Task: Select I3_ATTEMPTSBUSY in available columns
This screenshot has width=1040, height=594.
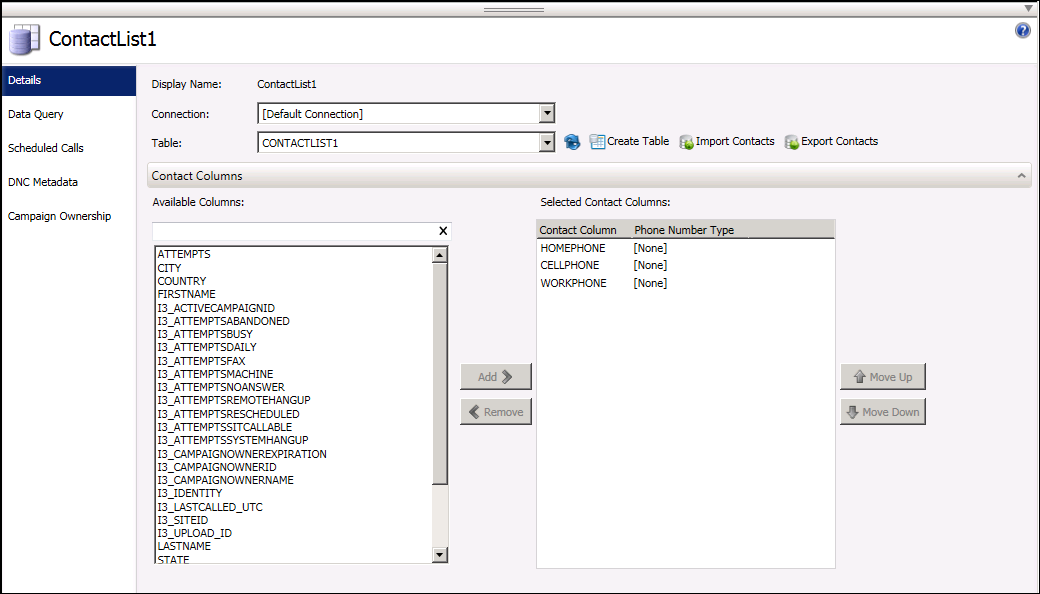Action: click(x=207, y=334)
